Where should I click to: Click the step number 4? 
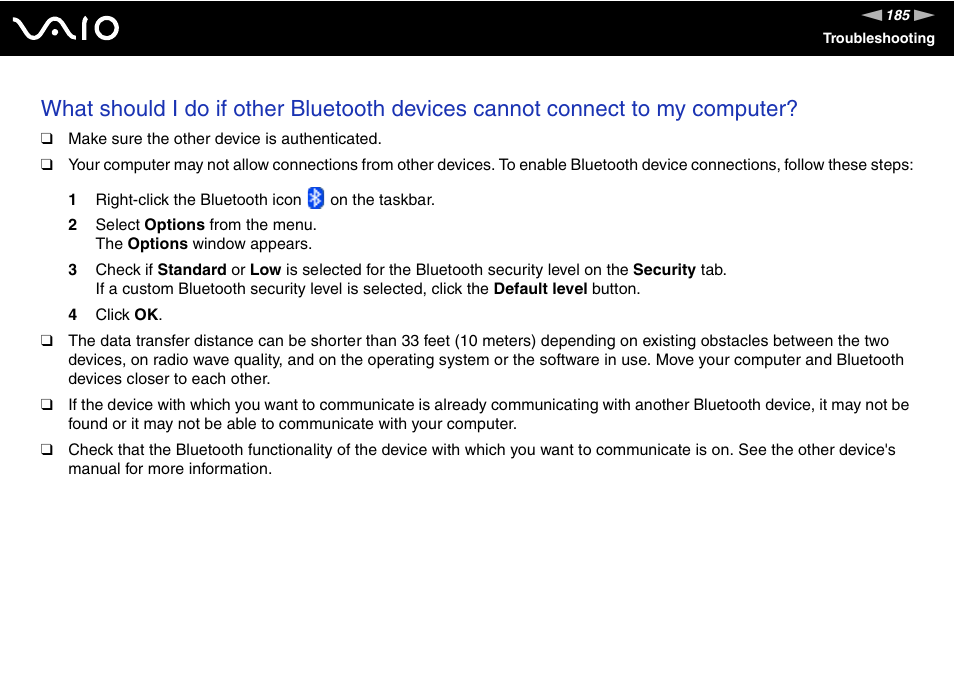coord(72,315)
